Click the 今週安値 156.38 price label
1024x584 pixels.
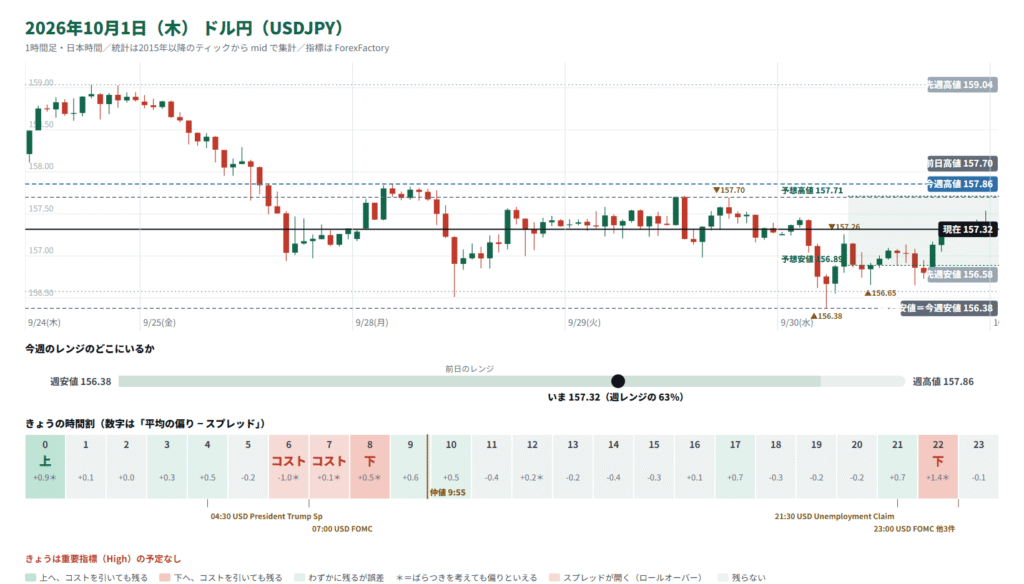(x=949, y=308)
